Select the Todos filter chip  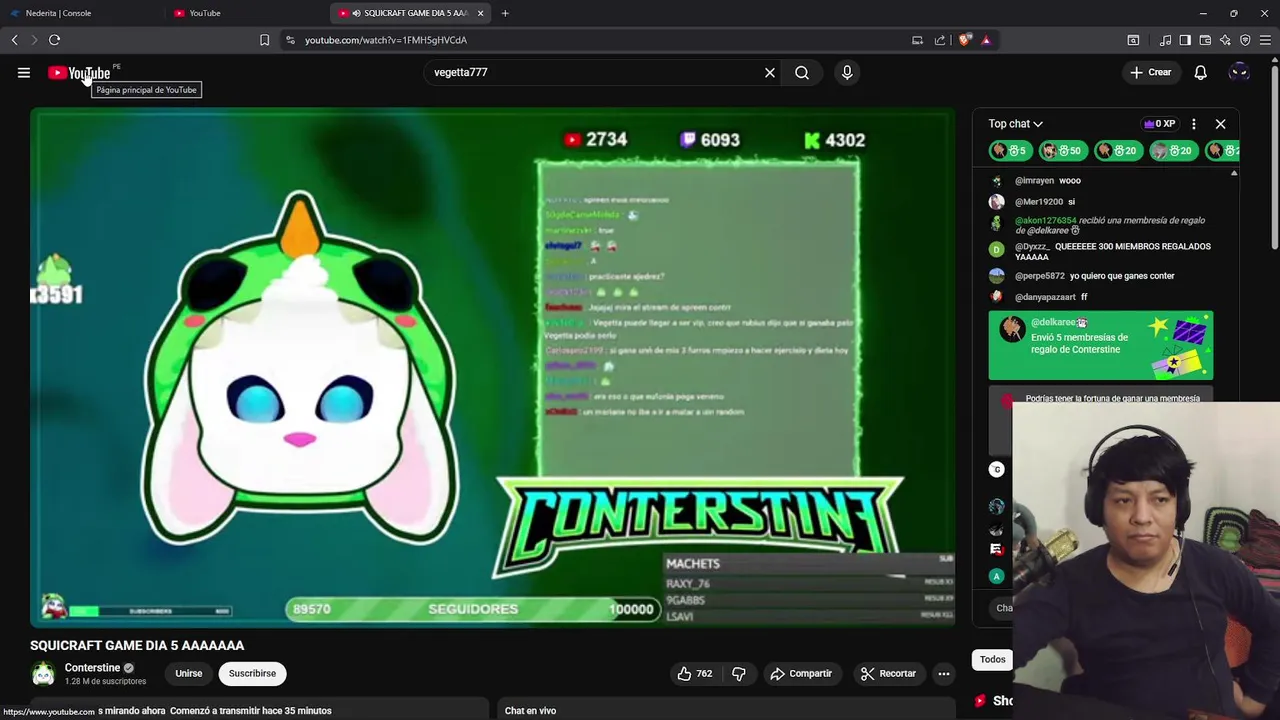pos(993,659)
